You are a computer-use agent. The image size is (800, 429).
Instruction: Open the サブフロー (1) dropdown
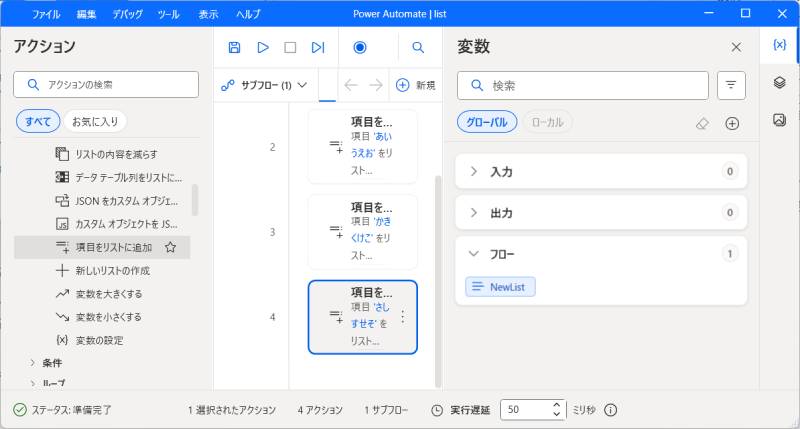(264, 85)
